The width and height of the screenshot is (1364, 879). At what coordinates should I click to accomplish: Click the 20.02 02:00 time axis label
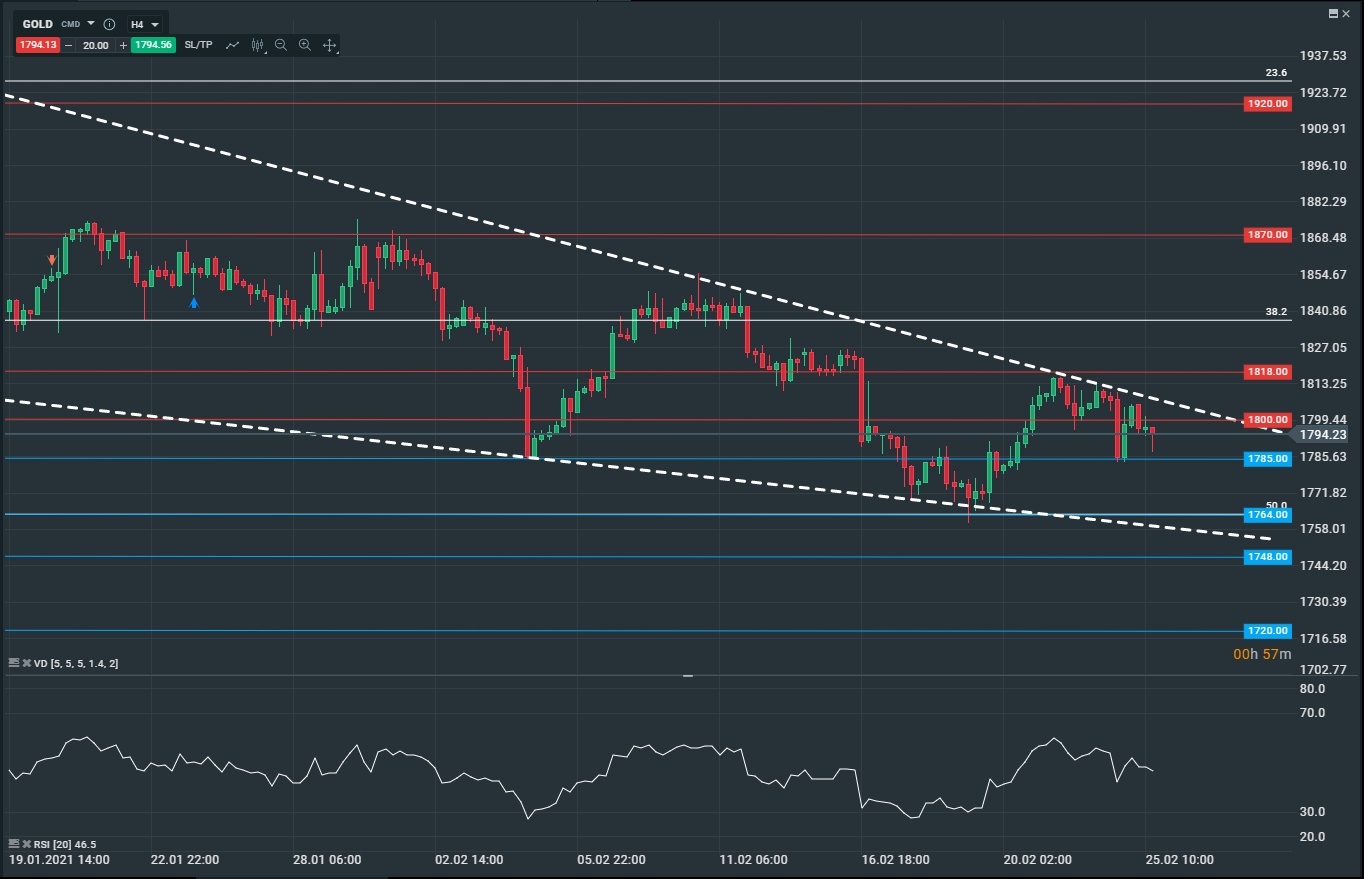tap(1037, 860)
